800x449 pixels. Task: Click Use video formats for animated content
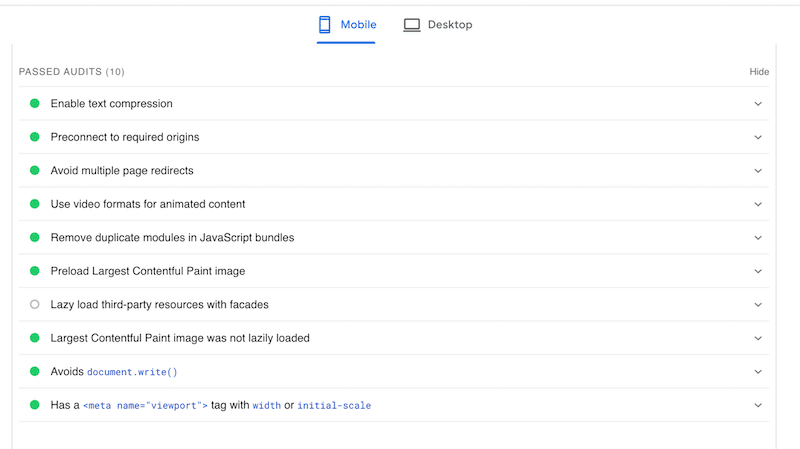tap(148, 204)
